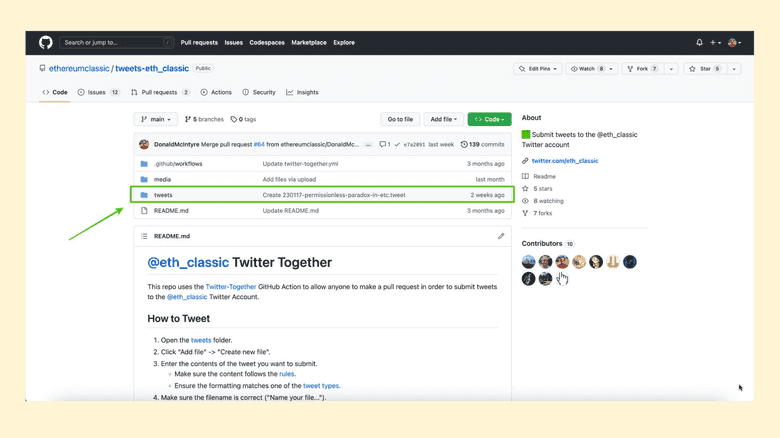Click the pencil icon to edit README

coord(501,236)
